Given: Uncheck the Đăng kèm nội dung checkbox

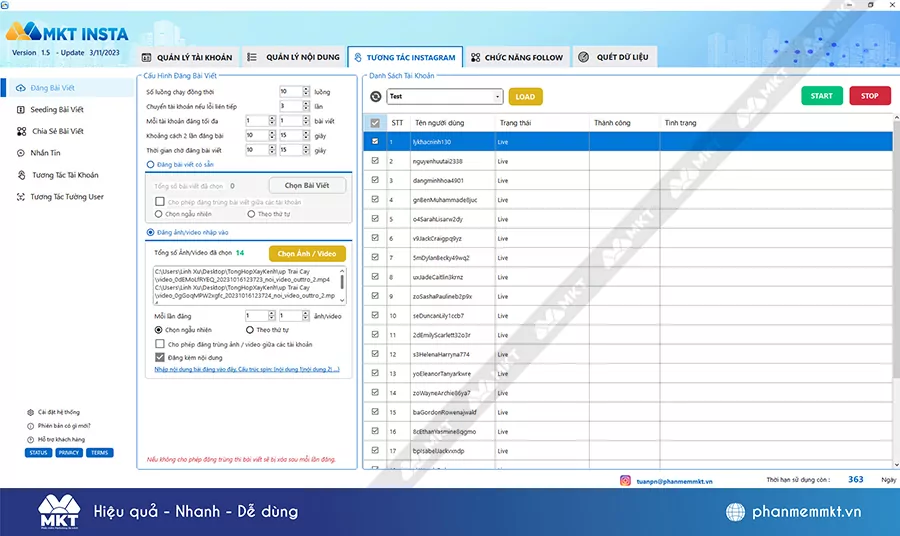Looking at the screenshot, I should pos(160,357).
